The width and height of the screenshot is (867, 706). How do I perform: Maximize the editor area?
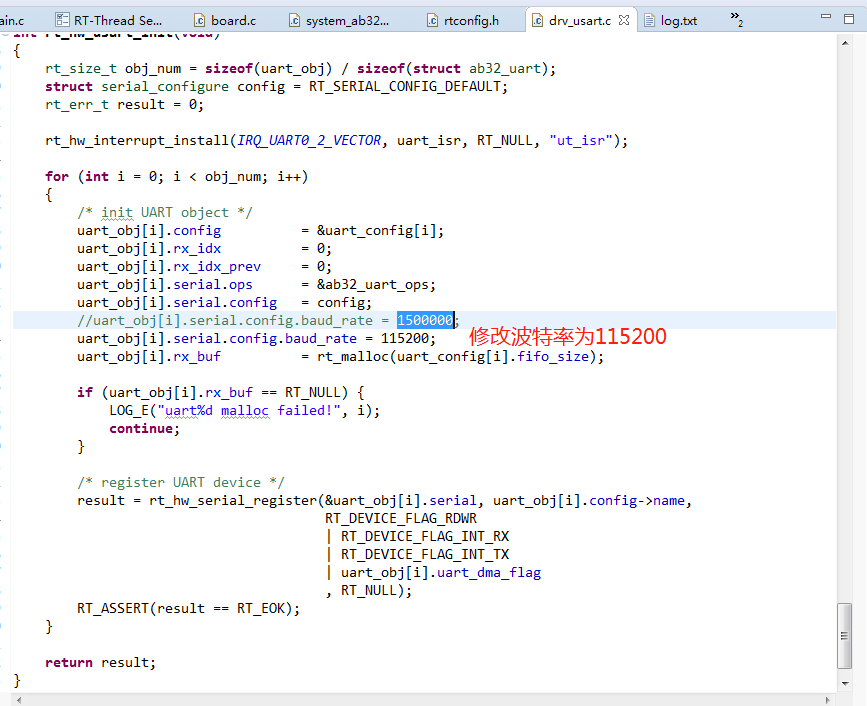pyautogui.click(x=849, y=18)
